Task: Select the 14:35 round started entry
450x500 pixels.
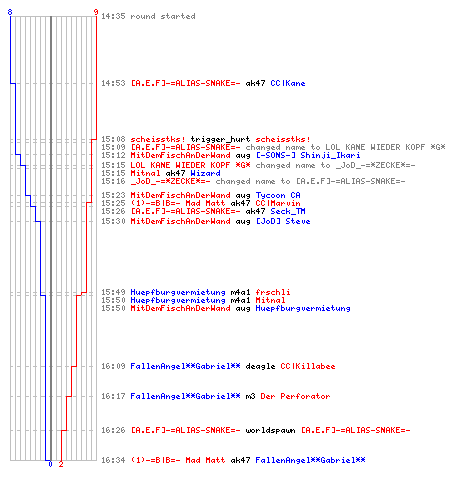Action: pos(148,16)
